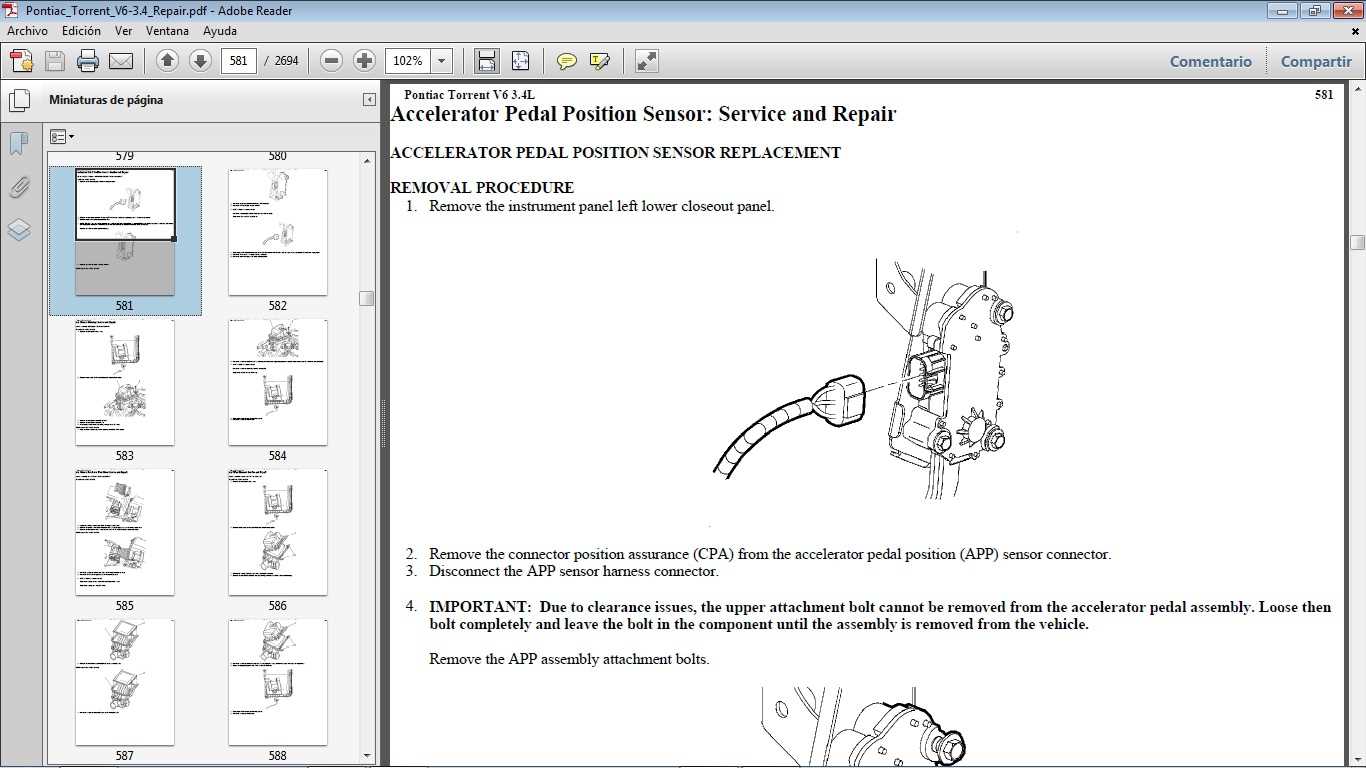Click the page number field showing 581

pos(238,61)
